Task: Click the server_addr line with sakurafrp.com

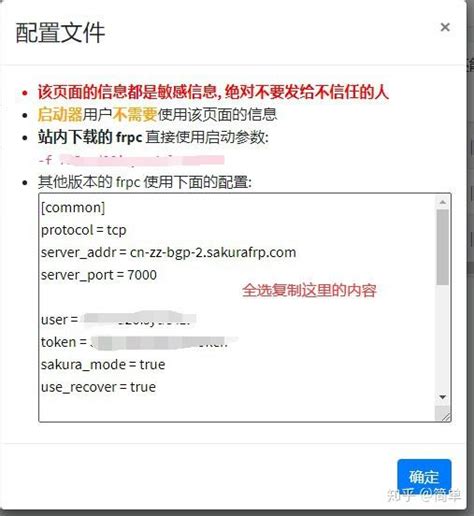Action: [x=168, y=252]
